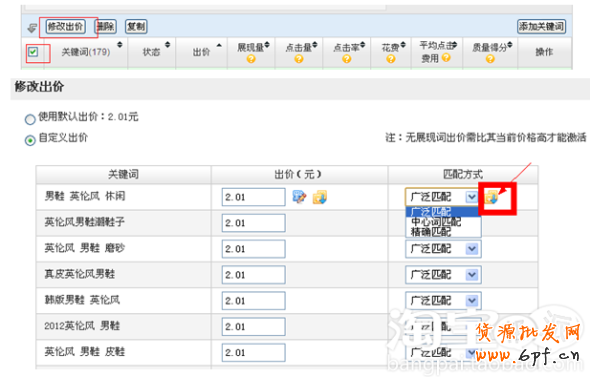Click the apply-bid-to-all down arrow icon
The width and height of the screenshot is (590, 377).
coord(320,197)
